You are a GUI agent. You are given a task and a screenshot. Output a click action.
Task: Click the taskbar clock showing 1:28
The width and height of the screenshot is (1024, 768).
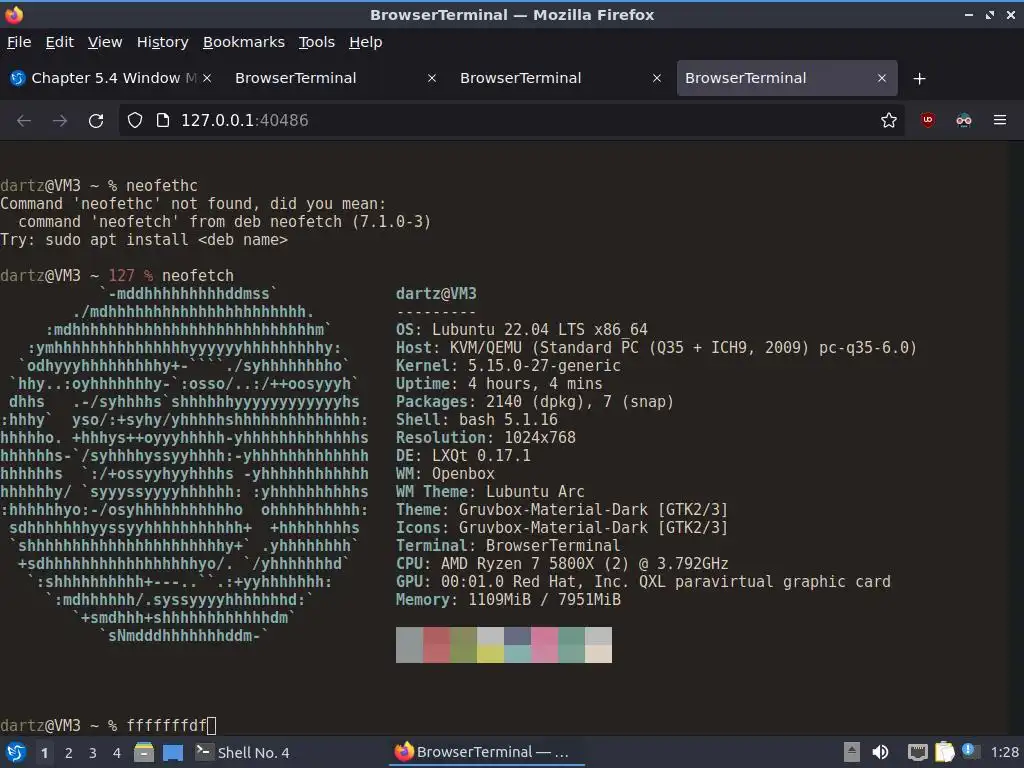(x=1004, y=752)
